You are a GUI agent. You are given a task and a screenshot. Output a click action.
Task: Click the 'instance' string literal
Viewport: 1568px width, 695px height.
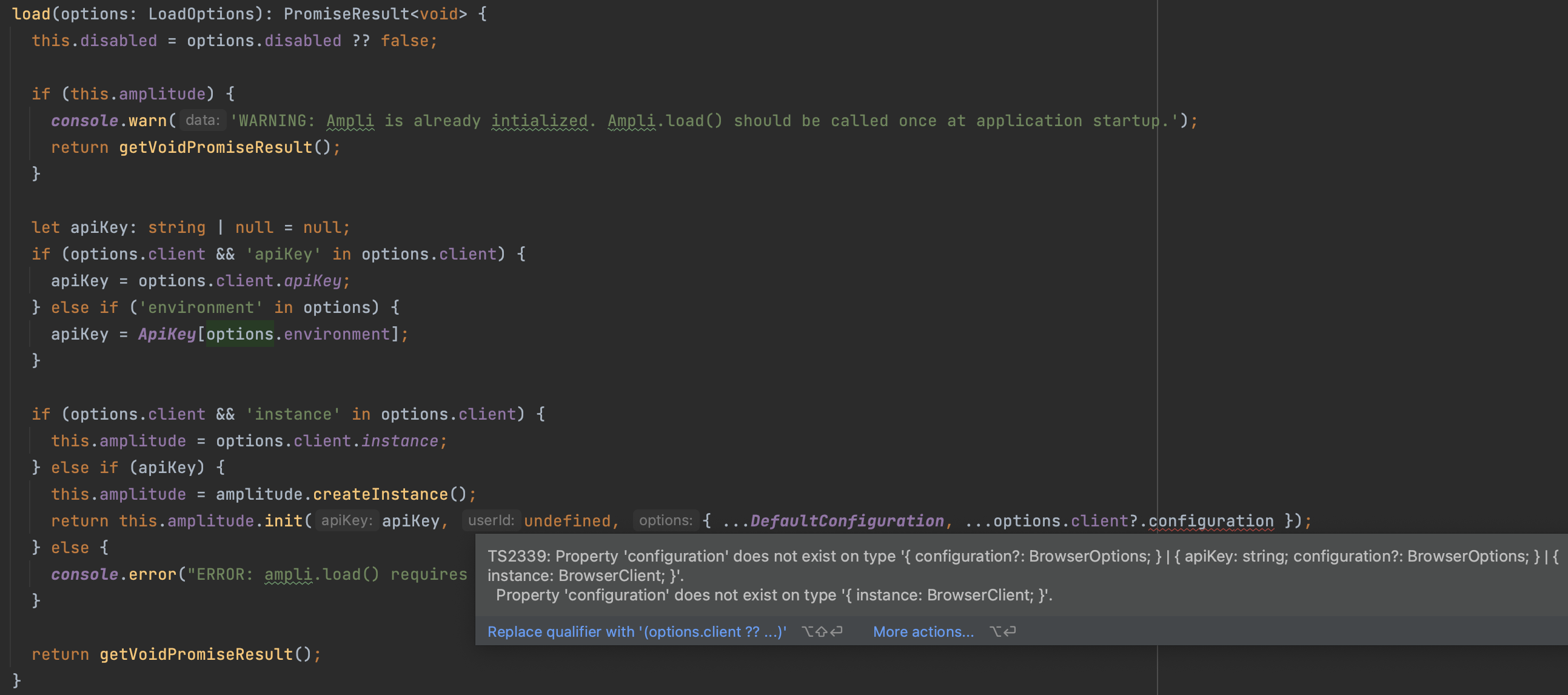(x=293, y=414)
